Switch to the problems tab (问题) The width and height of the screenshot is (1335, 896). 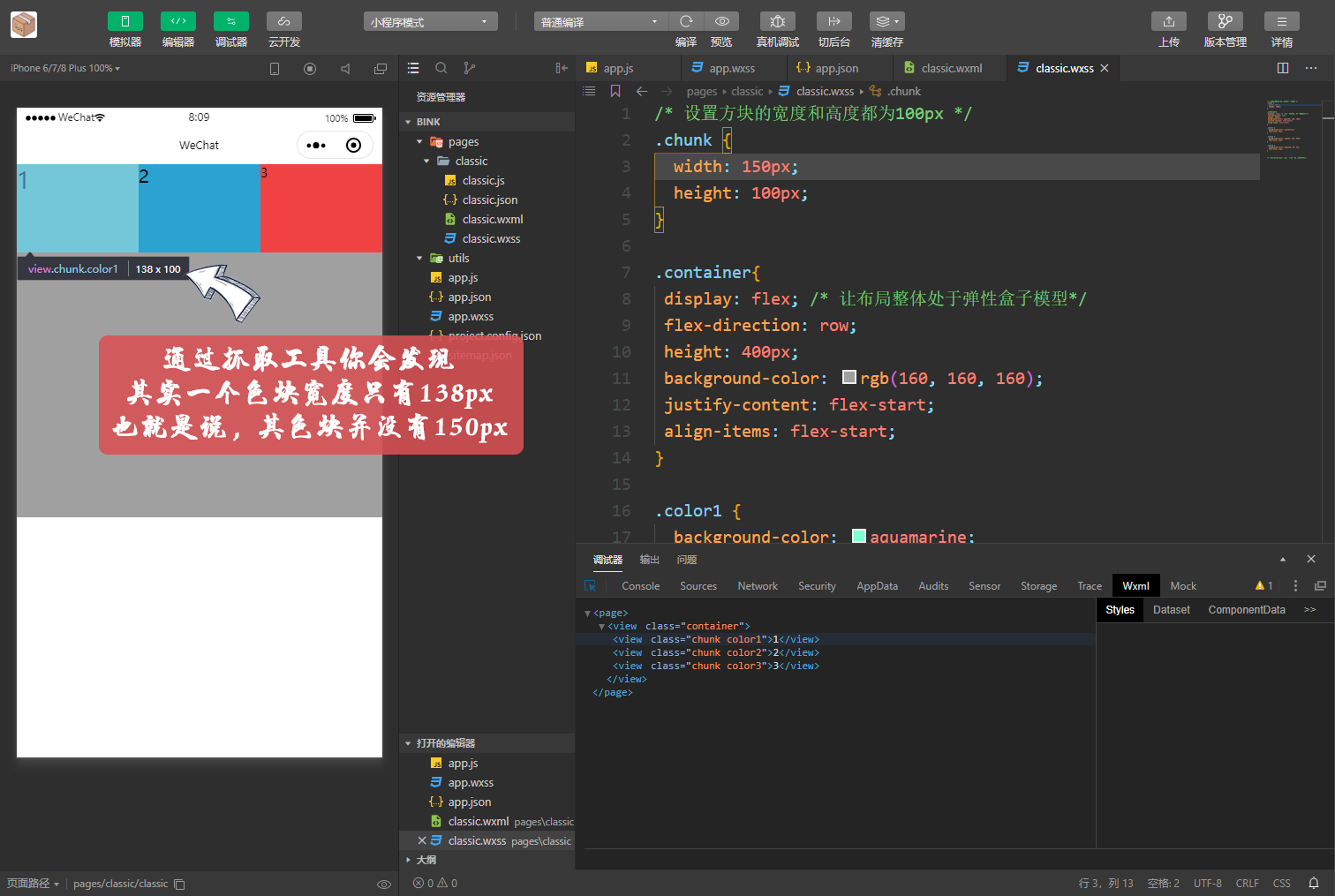click(687, 560)
